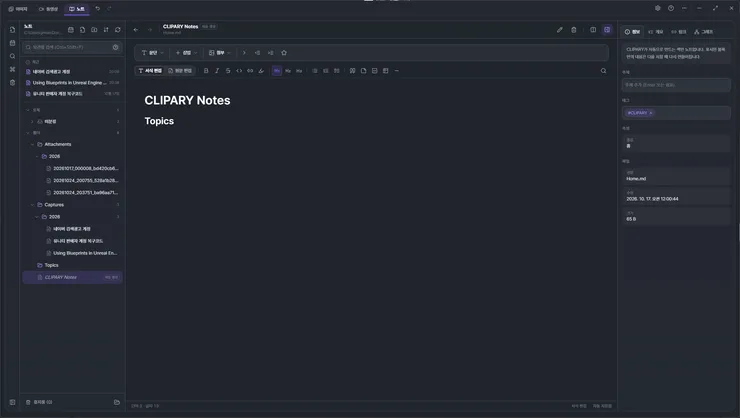
Task: Open settings gear in top-right title bar
Action: 657,8
